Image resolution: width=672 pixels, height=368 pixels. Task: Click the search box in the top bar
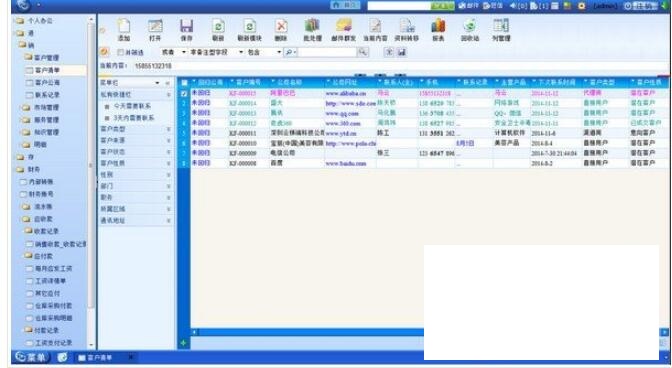[x=399, y=6]
